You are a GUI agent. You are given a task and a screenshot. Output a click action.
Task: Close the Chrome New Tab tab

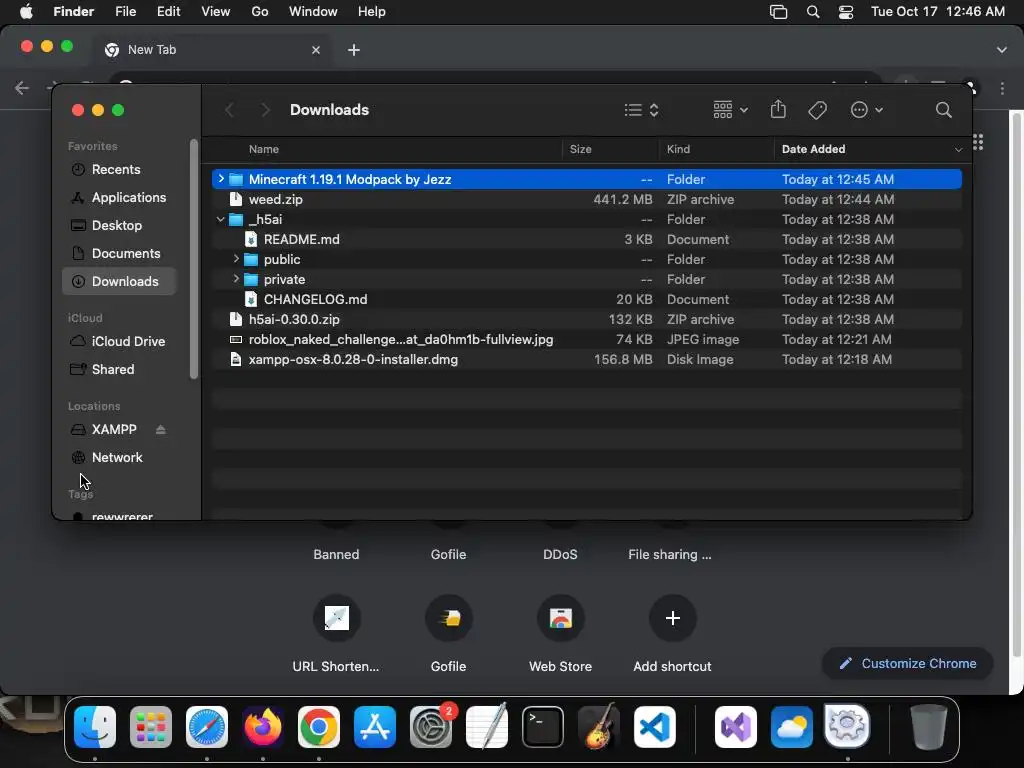tap(315, 50)
